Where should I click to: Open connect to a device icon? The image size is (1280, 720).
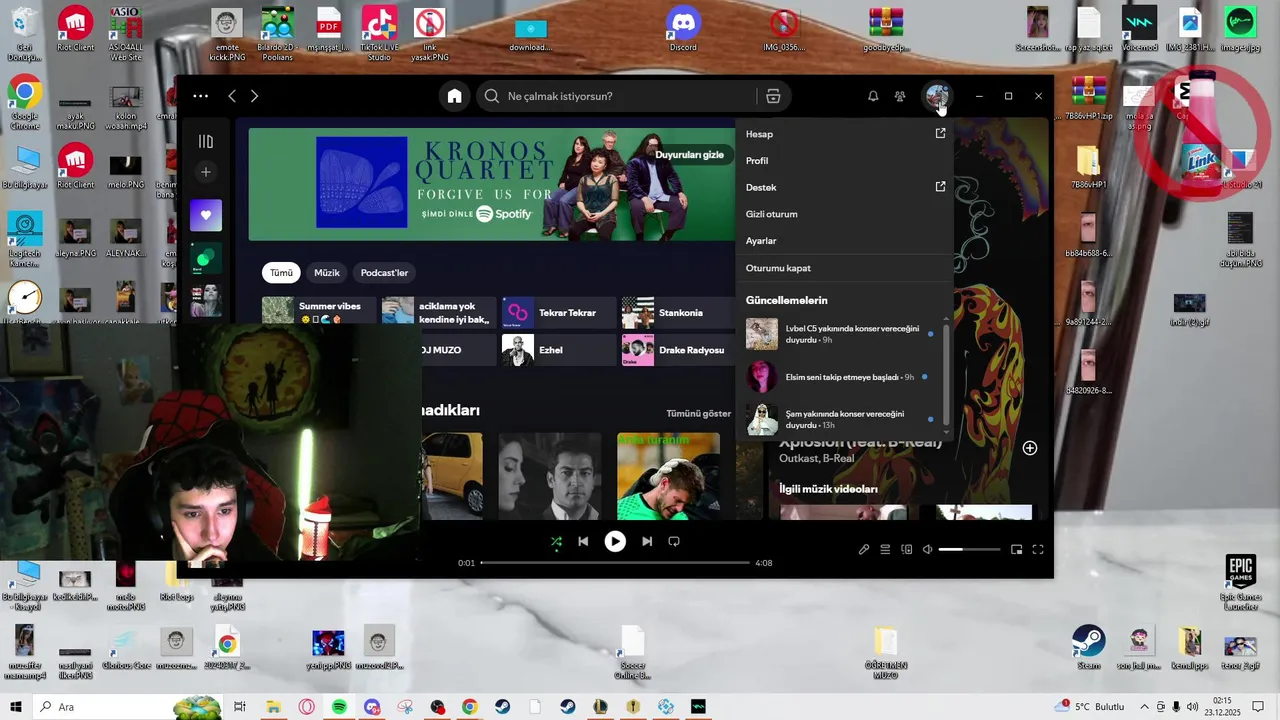pos(907,549)
